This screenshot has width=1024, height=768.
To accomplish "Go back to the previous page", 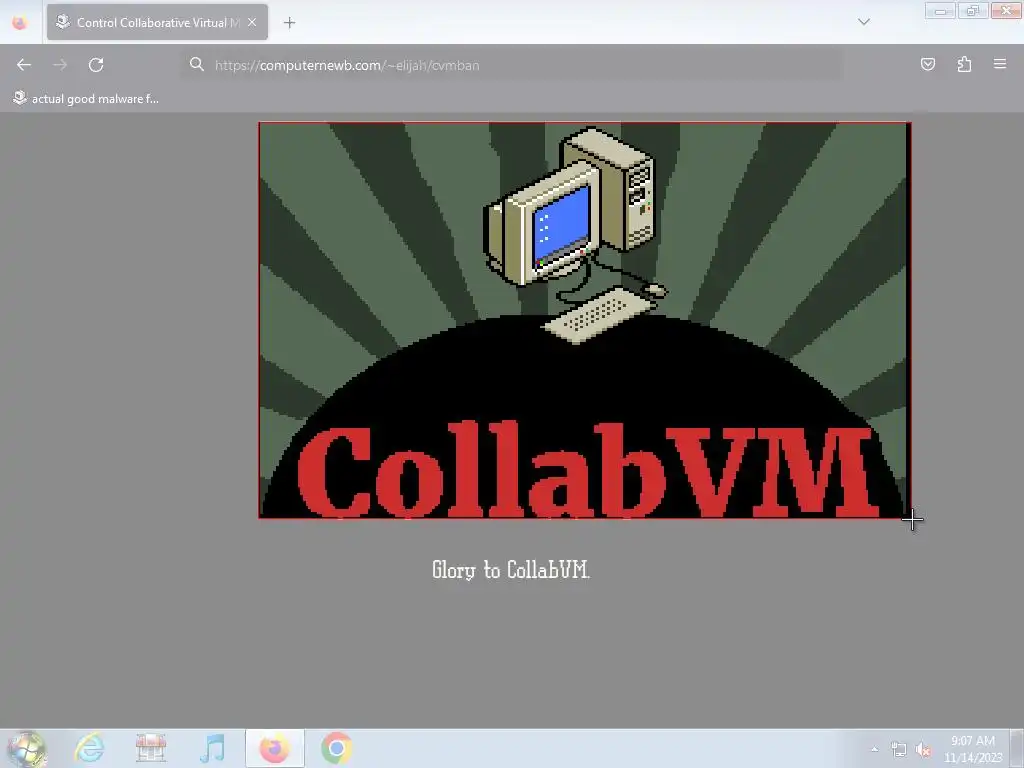I will point(24,65).
